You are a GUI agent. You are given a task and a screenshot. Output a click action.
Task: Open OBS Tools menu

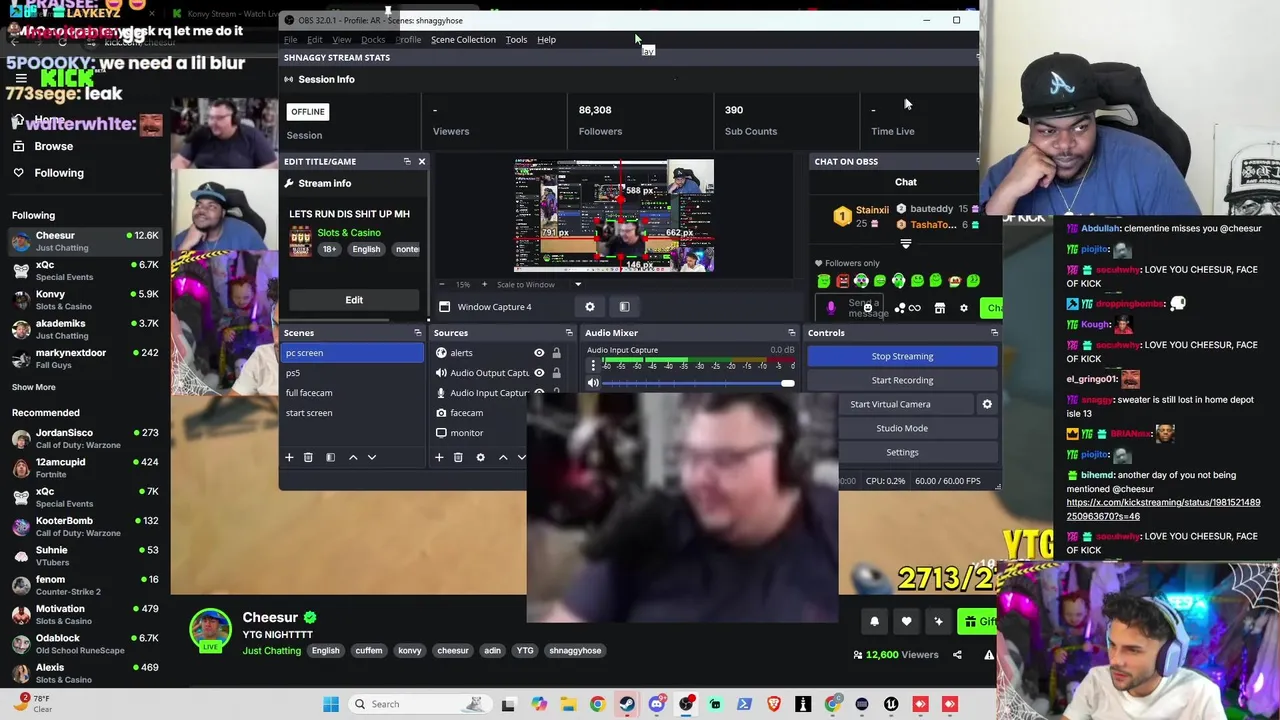(516, 40)
